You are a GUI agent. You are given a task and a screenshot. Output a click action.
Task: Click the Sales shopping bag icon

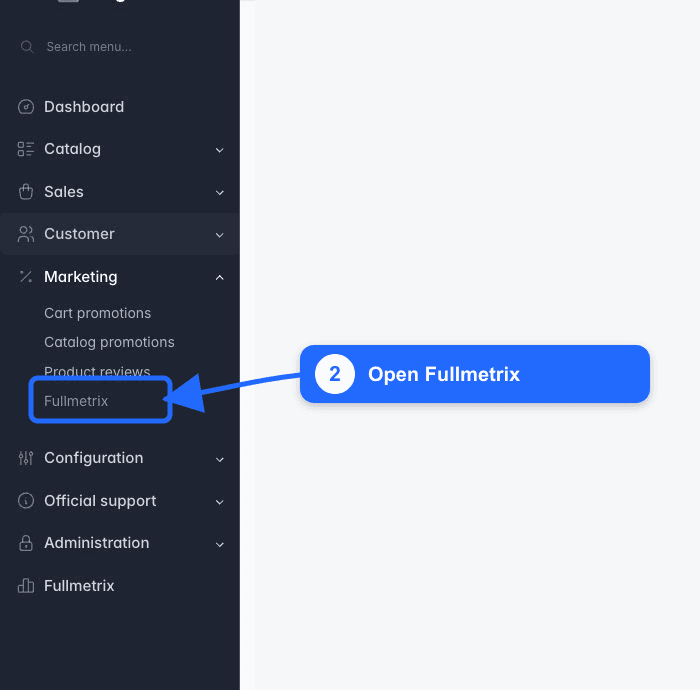click(26, 191)
